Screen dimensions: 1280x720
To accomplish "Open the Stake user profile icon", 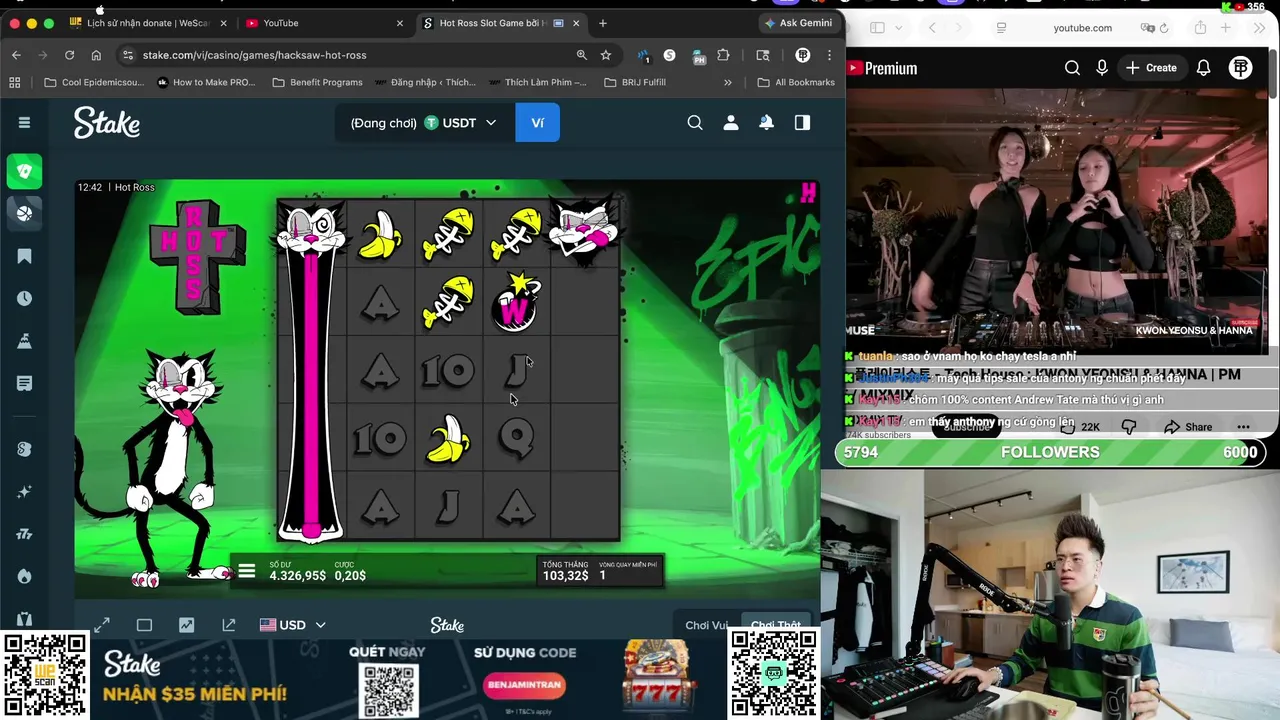I will coord(731,122).
